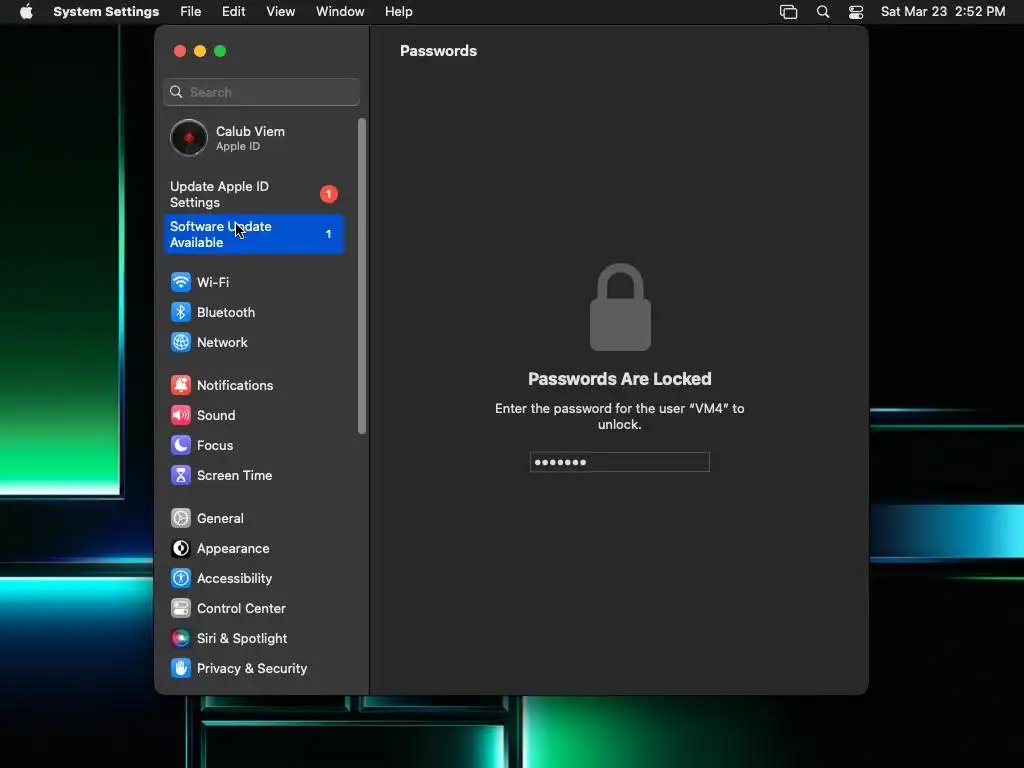The width and height of the screenshot is (1024, 768).
Task: Click the Passwords Are Locked heading
Action: [x=620, y=379]
